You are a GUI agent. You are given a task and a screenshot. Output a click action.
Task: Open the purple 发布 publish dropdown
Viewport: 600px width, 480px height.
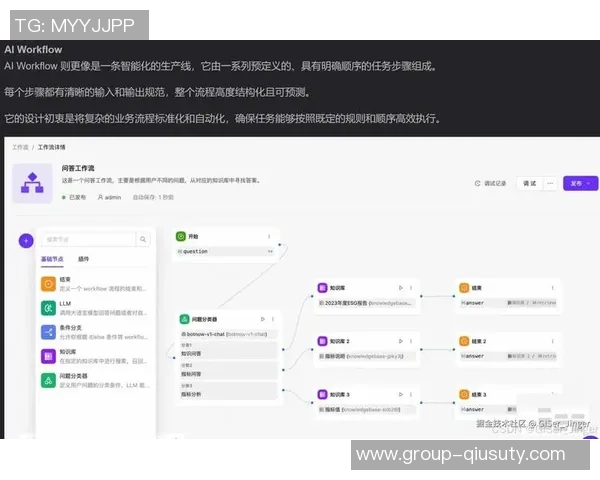(580, 183)
